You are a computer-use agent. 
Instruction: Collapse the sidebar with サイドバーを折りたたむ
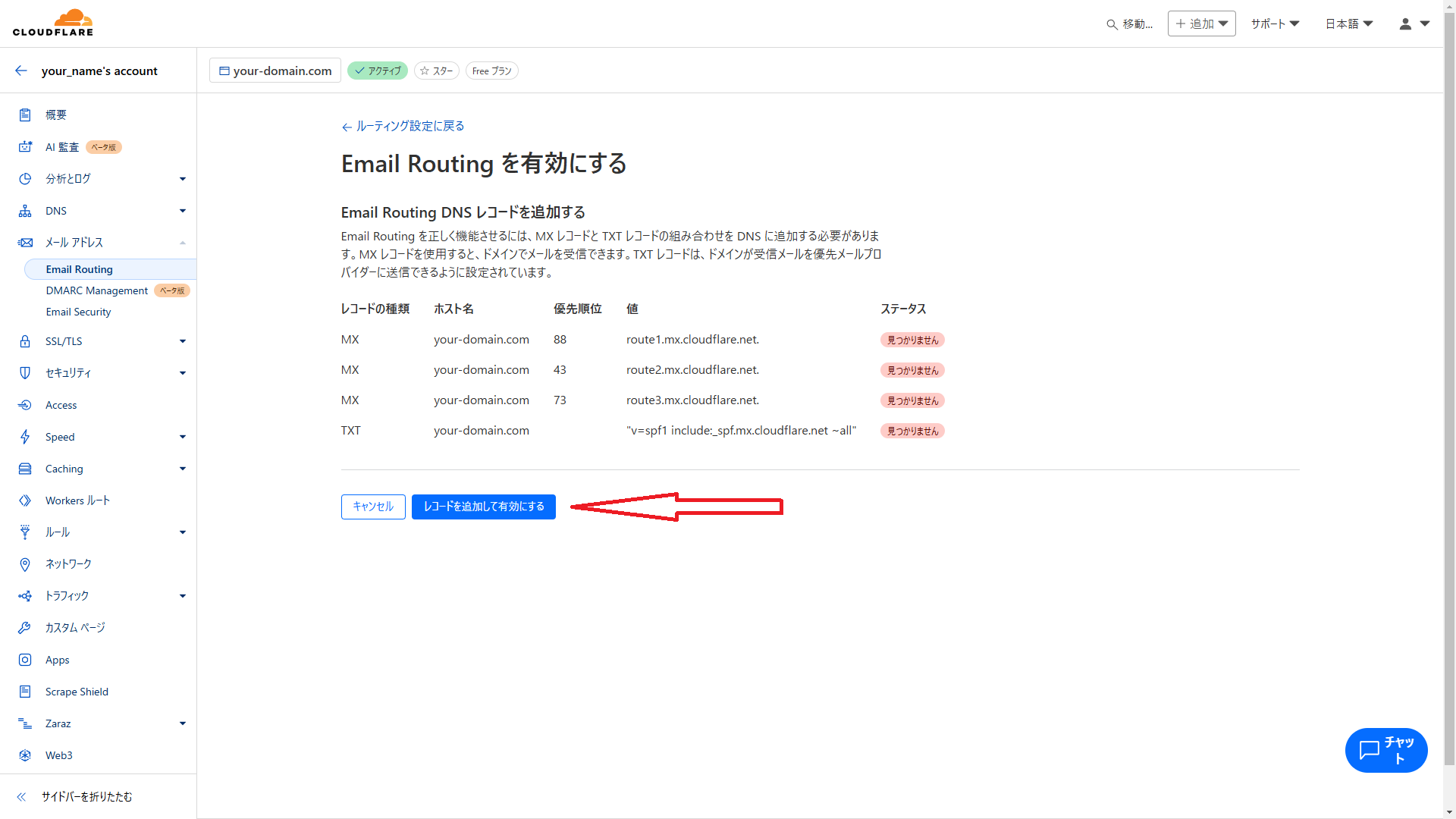[85, 796]
